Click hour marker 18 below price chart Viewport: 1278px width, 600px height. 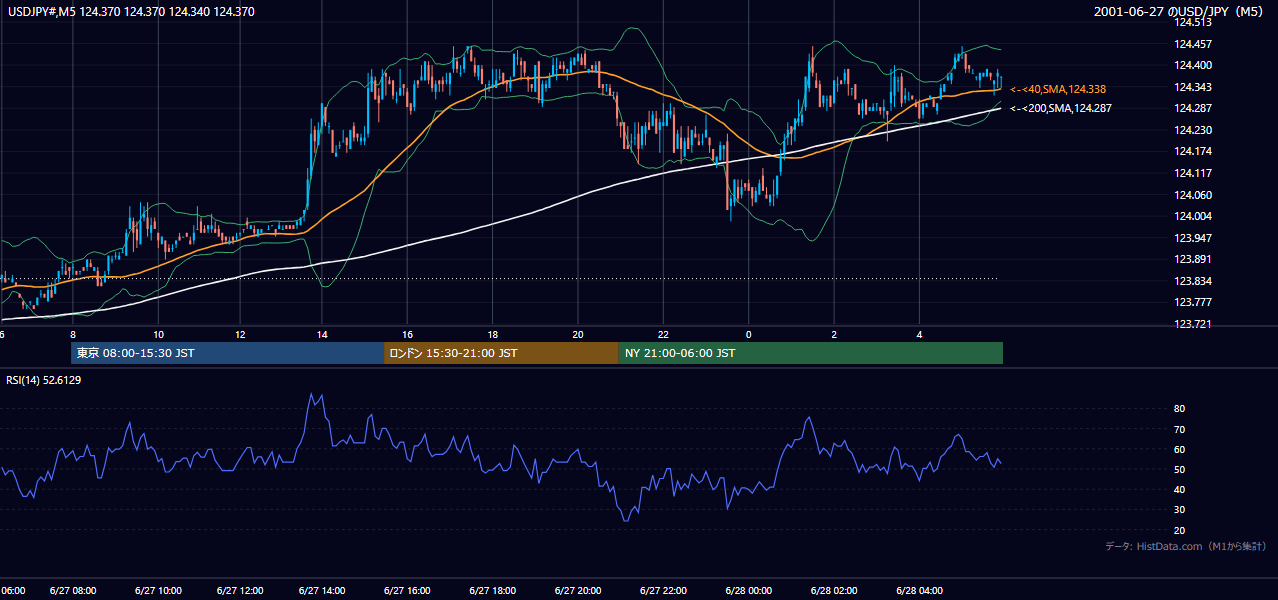pyautogui.click(x=493, y=334)
